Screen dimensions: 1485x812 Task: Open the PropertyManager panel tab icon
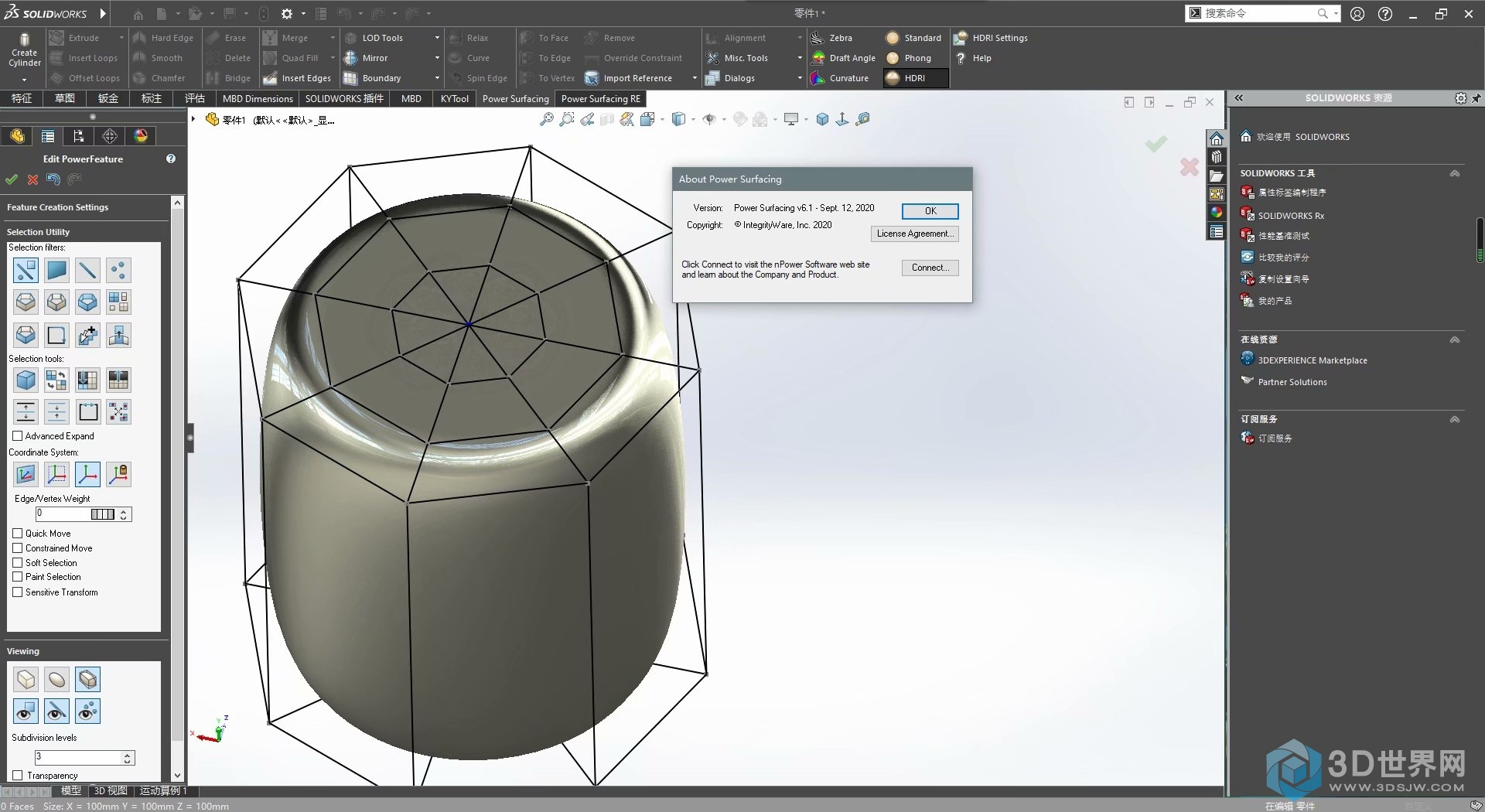48,136
